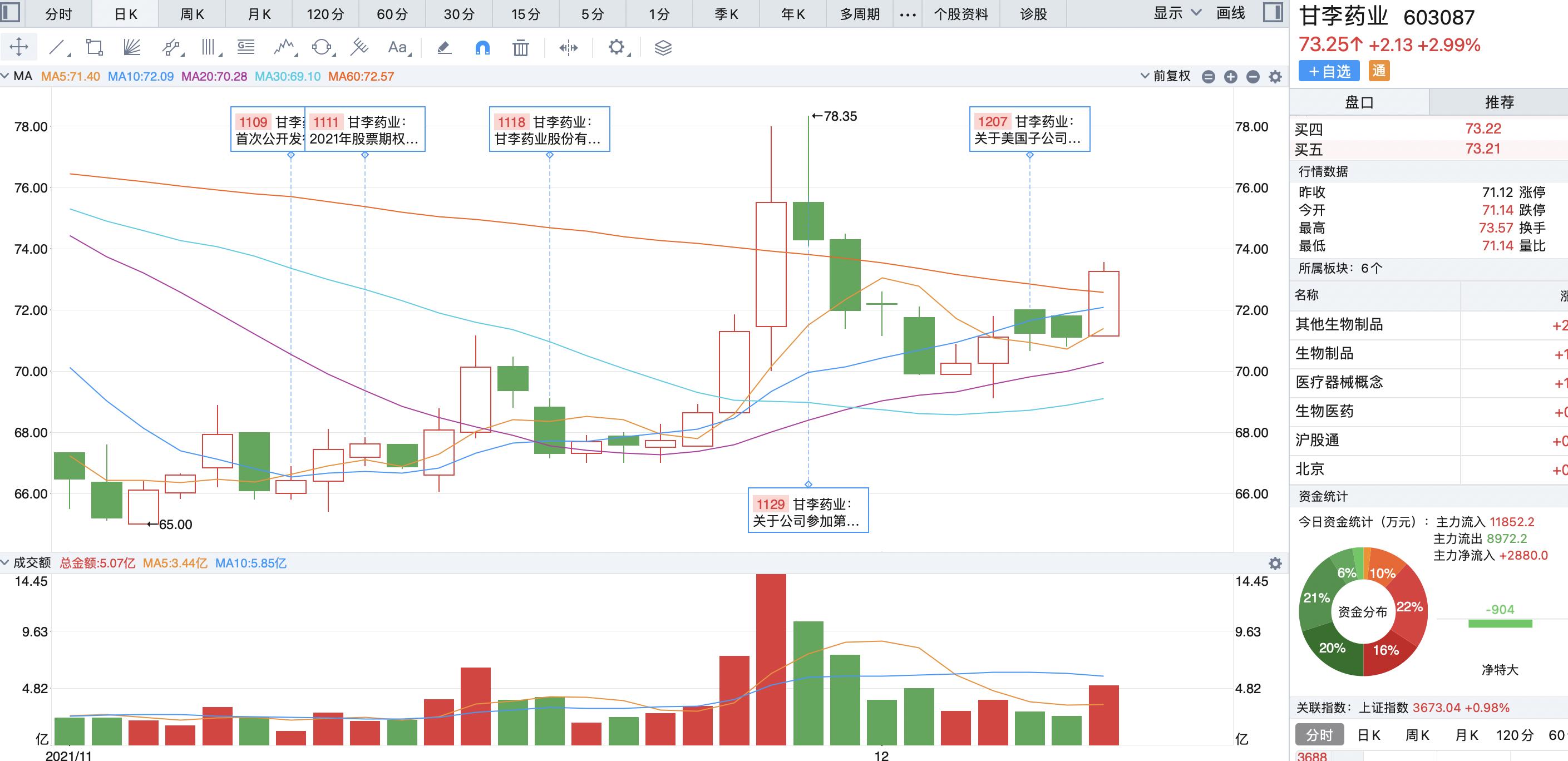Viewport: 1568px width, 761px height.
Task: Click the circle drawing tool
Action: pyautogui.click(x=322, y=47)
